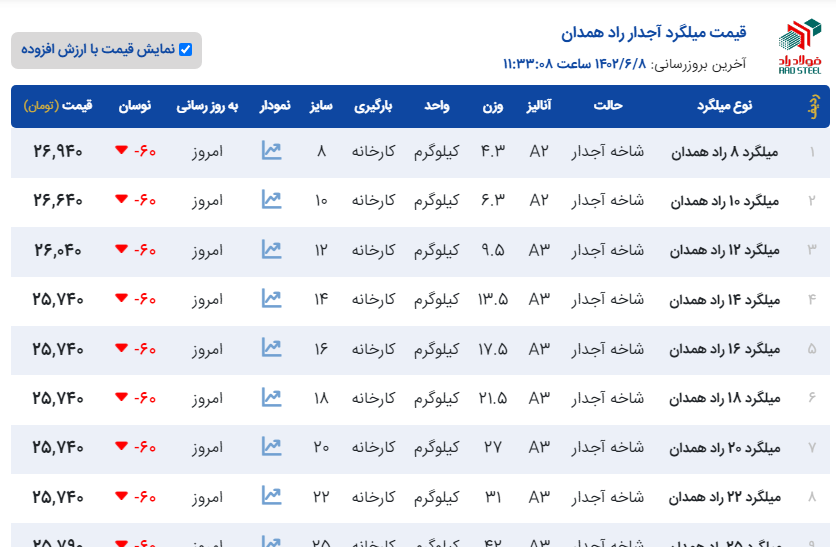
Task: Click the قیمت میلگرد آجدار راد همدان title
Action: click(x=653, y=32)
